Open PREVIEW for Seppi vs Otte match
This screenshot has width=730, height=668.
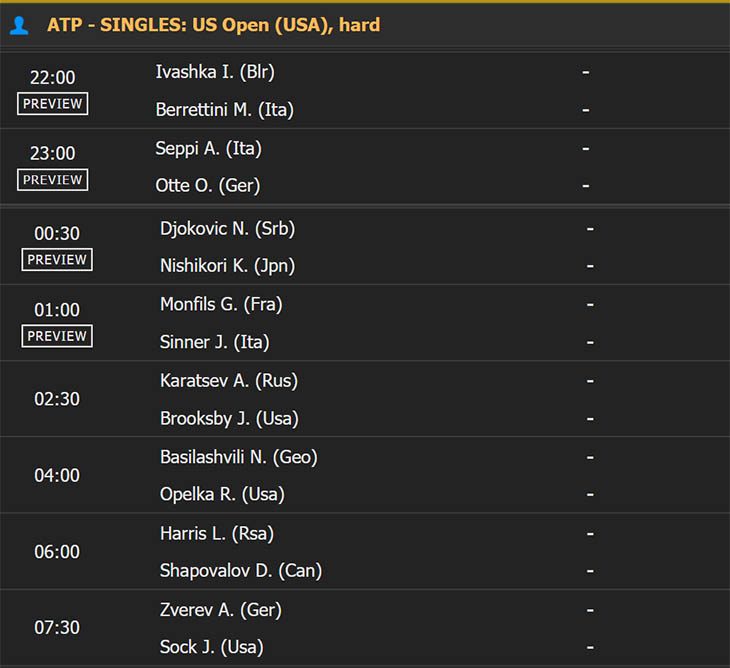(x=53, y=180)
